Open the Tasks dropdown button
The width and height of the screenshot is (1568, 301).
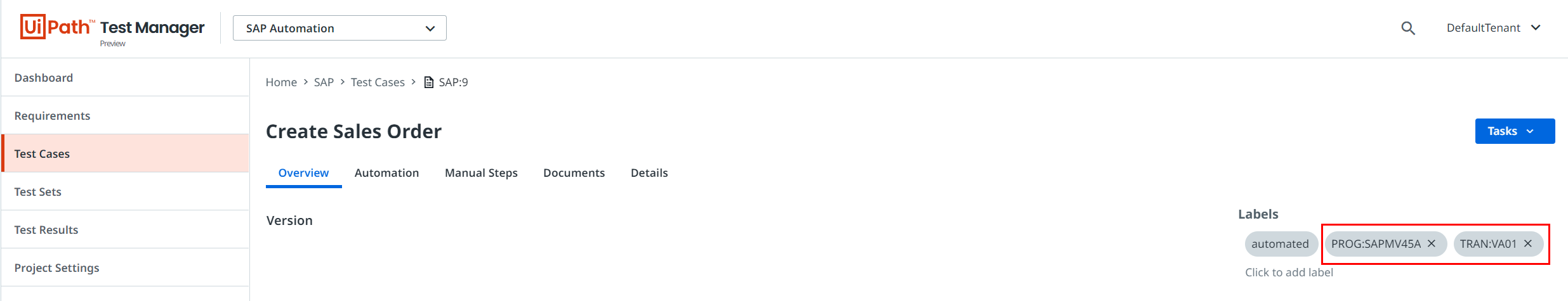point(1514,131)
